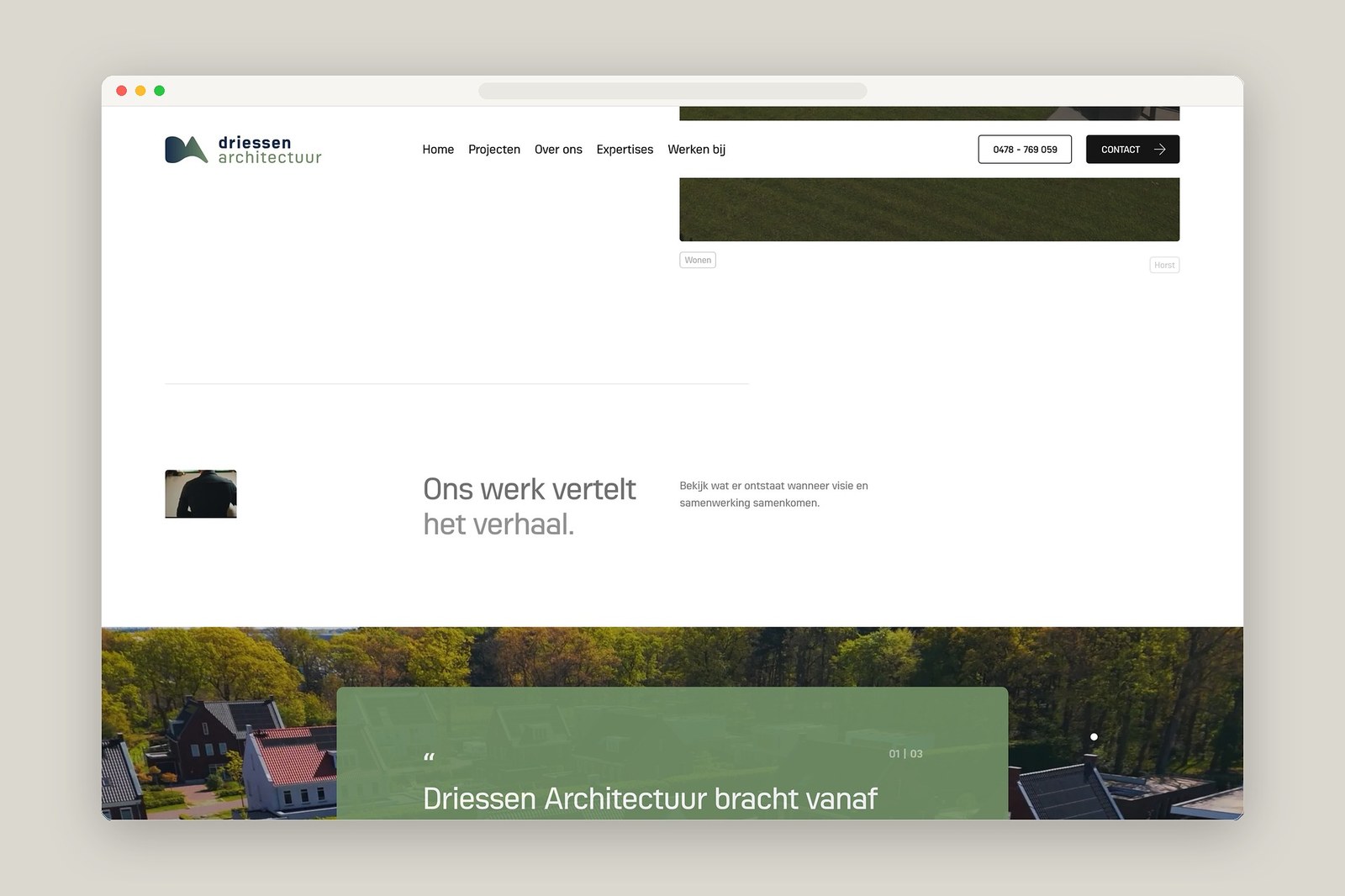Select the Wonen tag
Viewport: 1345px width, 896px height.
(x=698, y=261)
